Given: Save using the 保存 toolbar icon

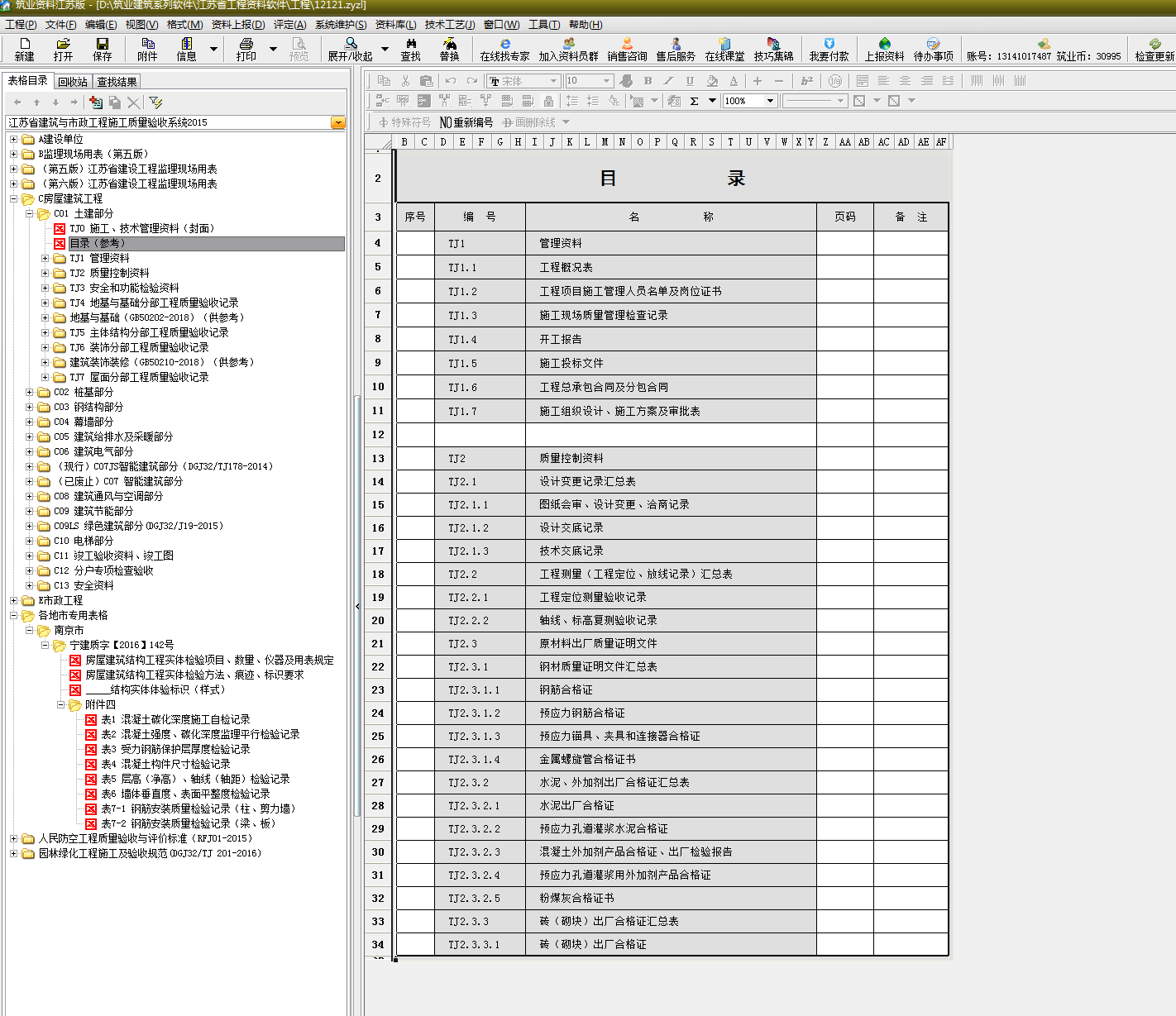Looking at the screenshot, I should pos(102,49).
